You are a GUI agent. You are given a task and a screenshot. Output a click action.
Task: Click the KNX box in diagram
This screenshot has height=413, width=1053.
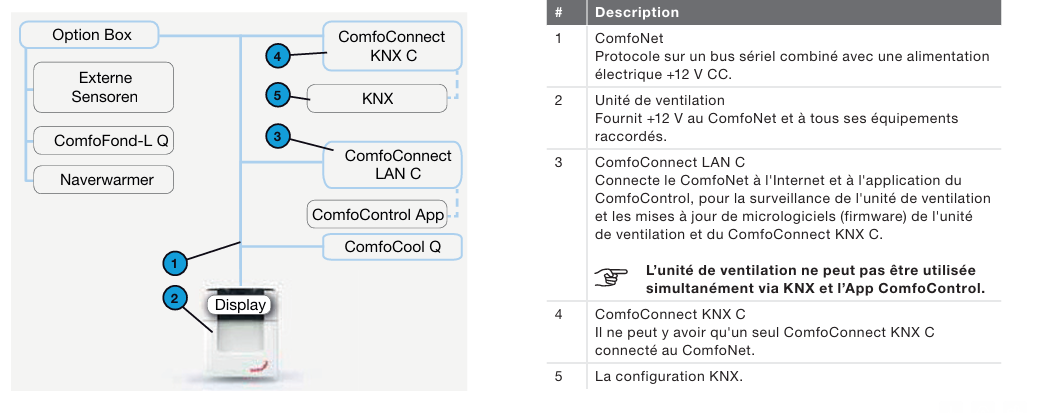click(x=377, y=99)
